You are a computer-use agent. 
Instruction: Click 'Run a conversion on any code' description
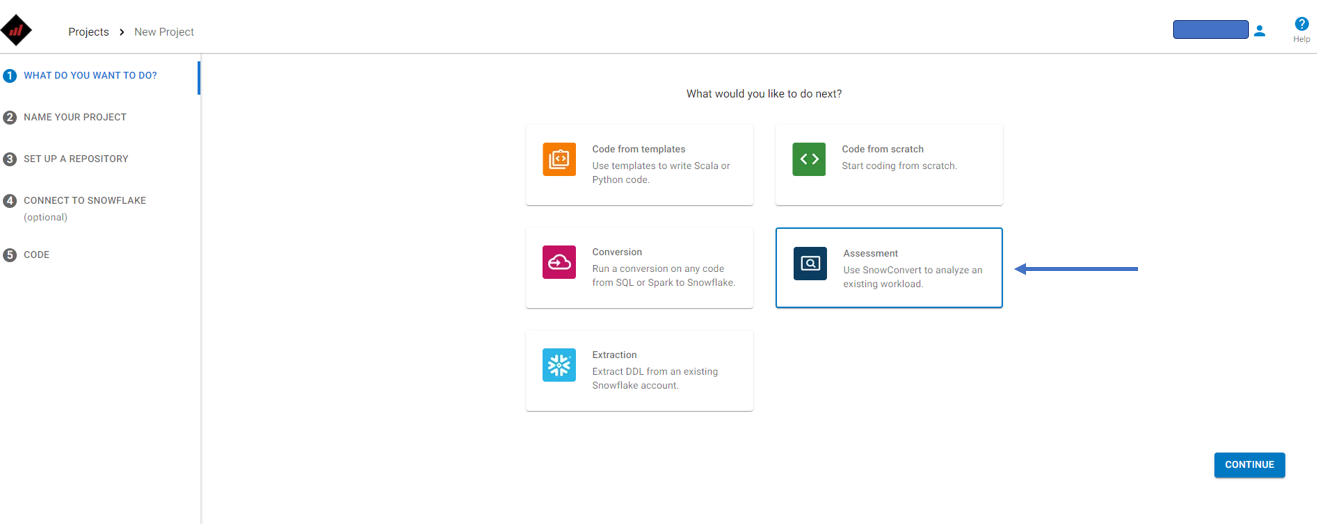664,276
